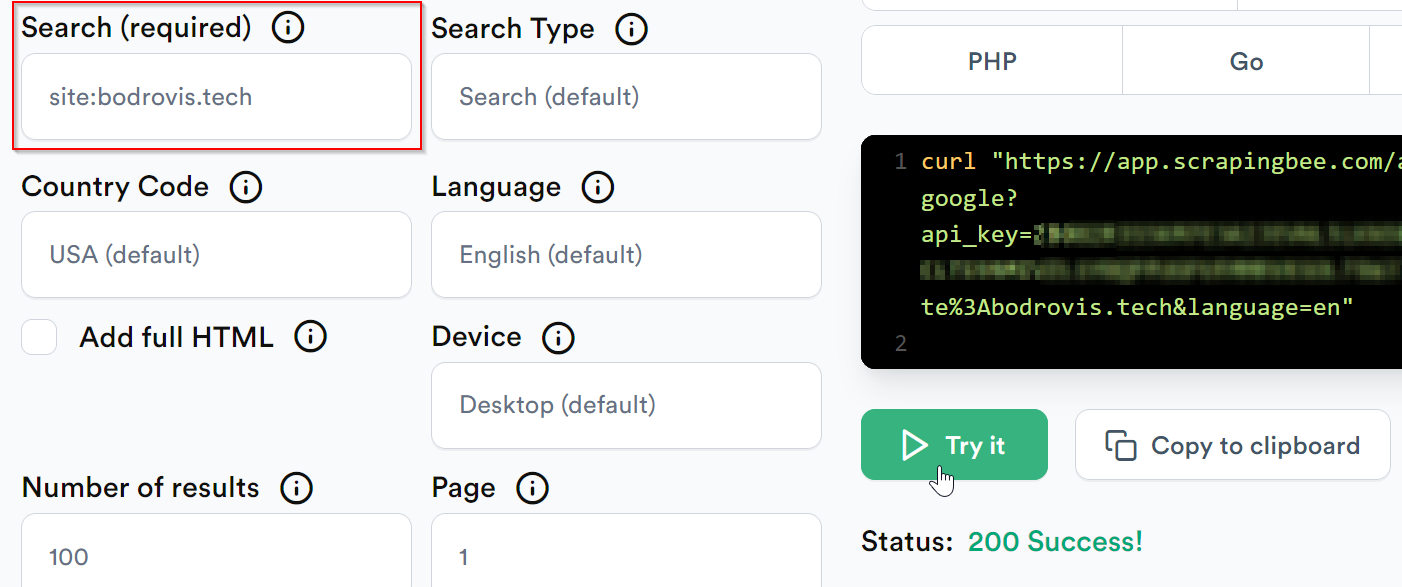Click the Language info icon
The image size is (1402, 587).
[x=597, y=186]
